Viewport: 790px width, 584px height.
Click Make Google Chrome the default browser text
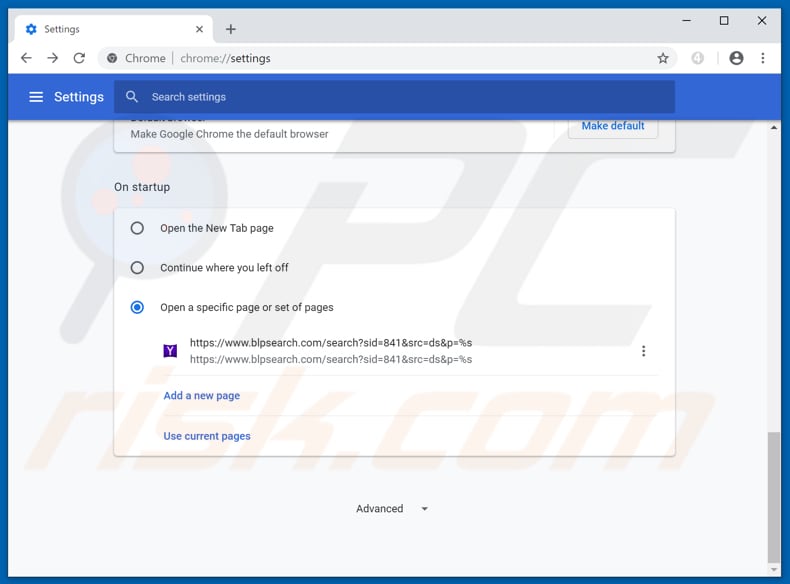pyautogui.click(x=229, y=134)
